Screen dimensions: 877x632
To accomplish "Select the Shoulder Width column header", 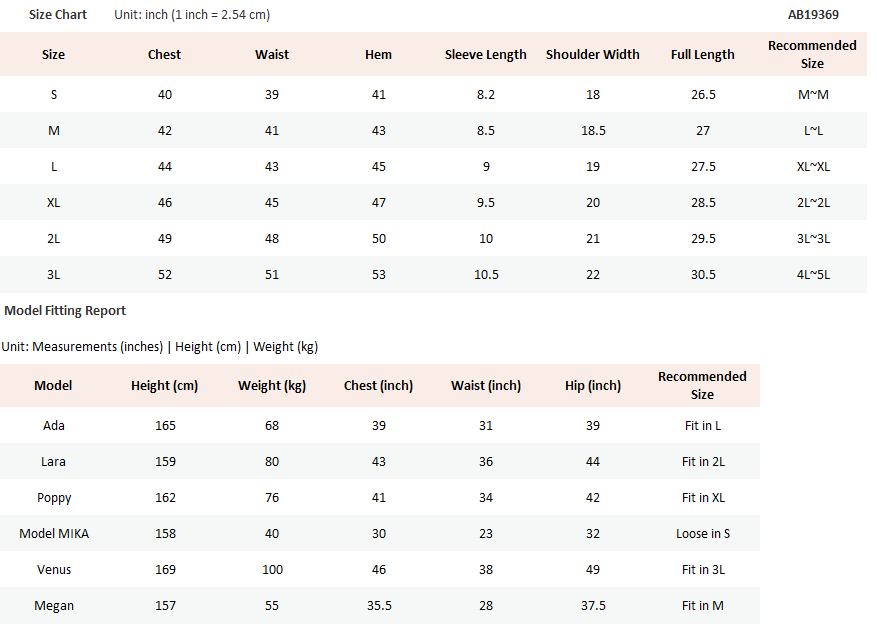I will (x=592, y=55).
